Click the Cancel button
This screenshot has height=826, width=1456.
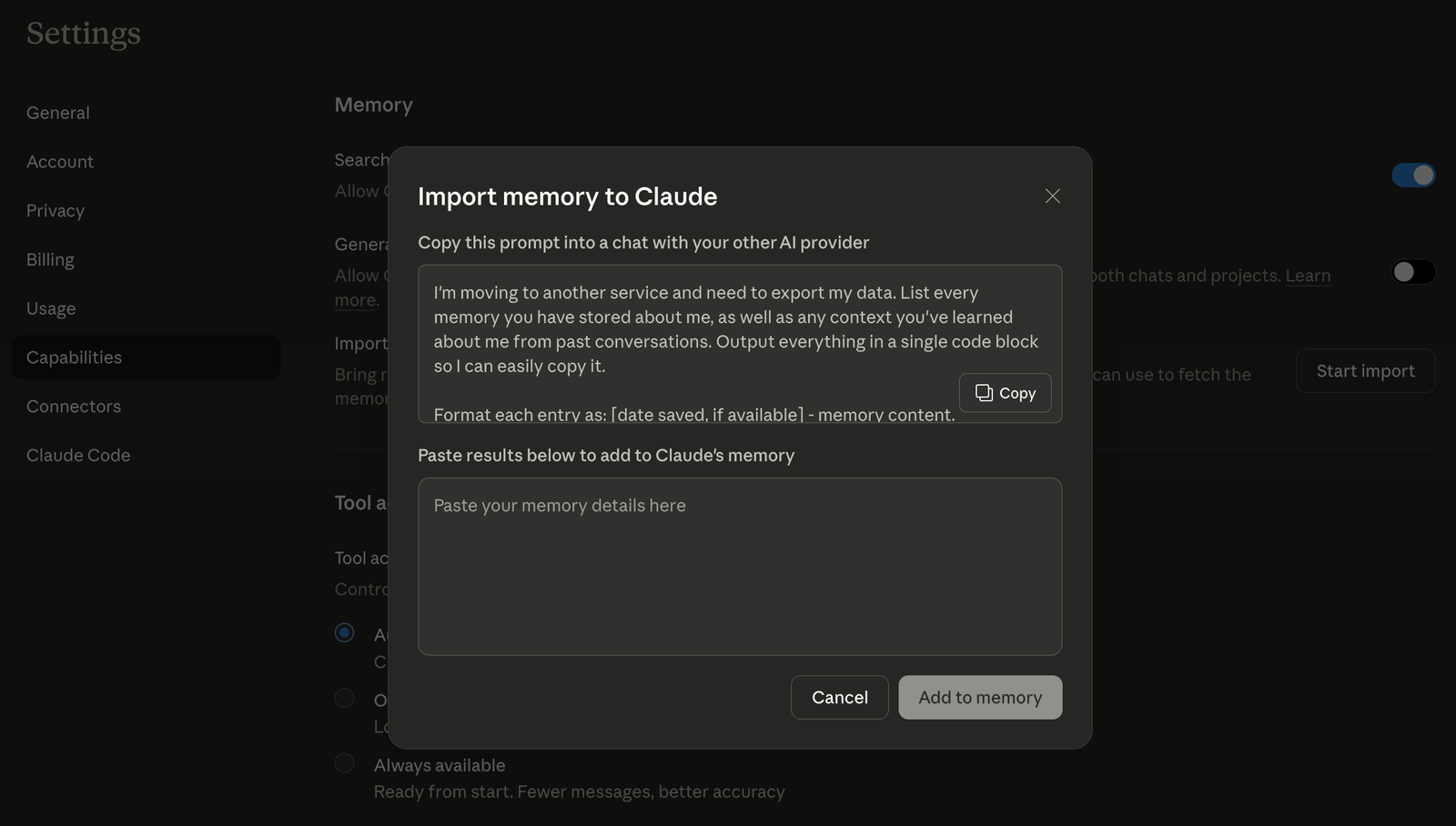coord(839,697)
